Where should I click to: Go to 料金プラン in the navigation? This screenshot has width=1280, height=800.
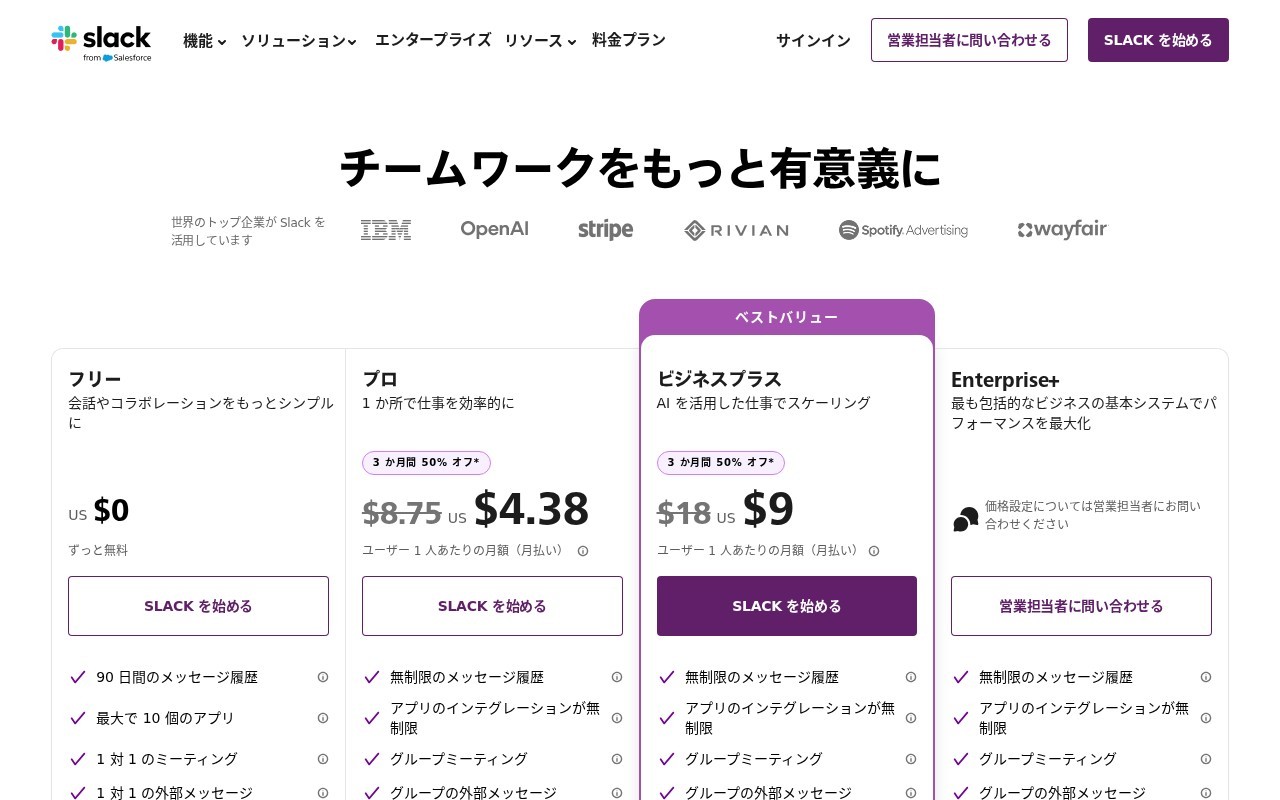[629, 40]
